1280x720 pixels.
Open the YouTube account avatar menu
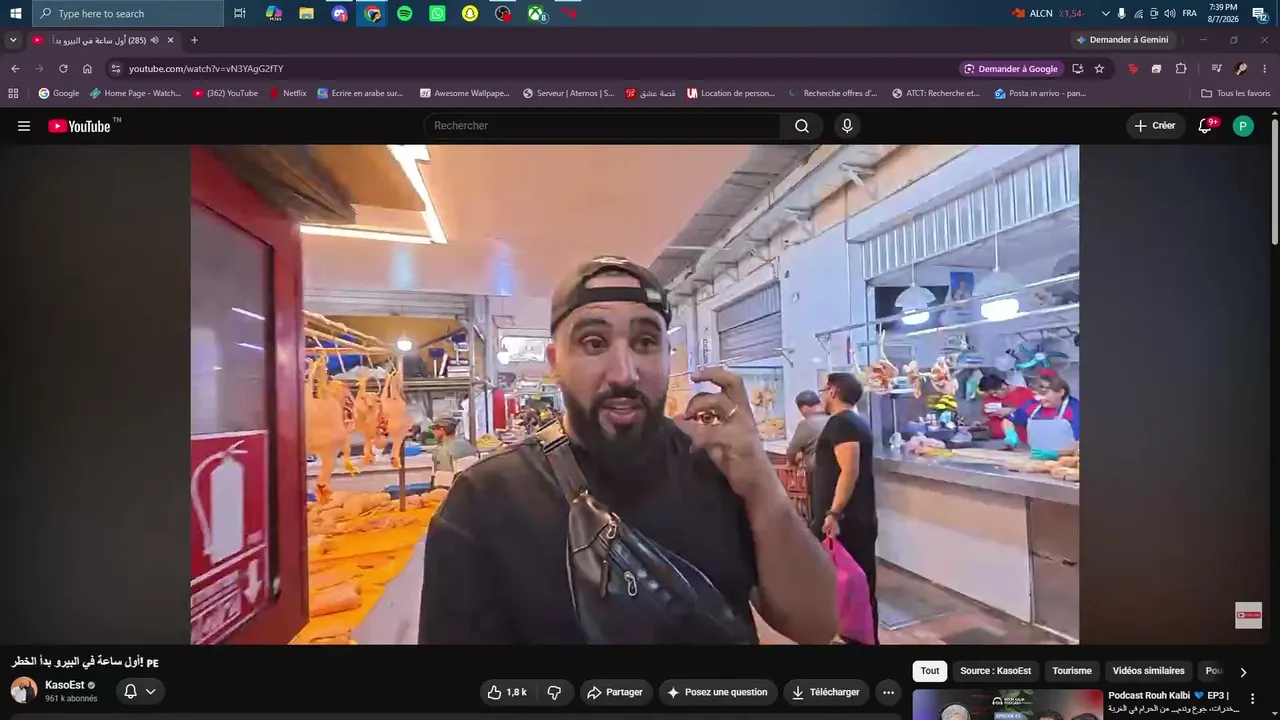(x=1243, y=126)
